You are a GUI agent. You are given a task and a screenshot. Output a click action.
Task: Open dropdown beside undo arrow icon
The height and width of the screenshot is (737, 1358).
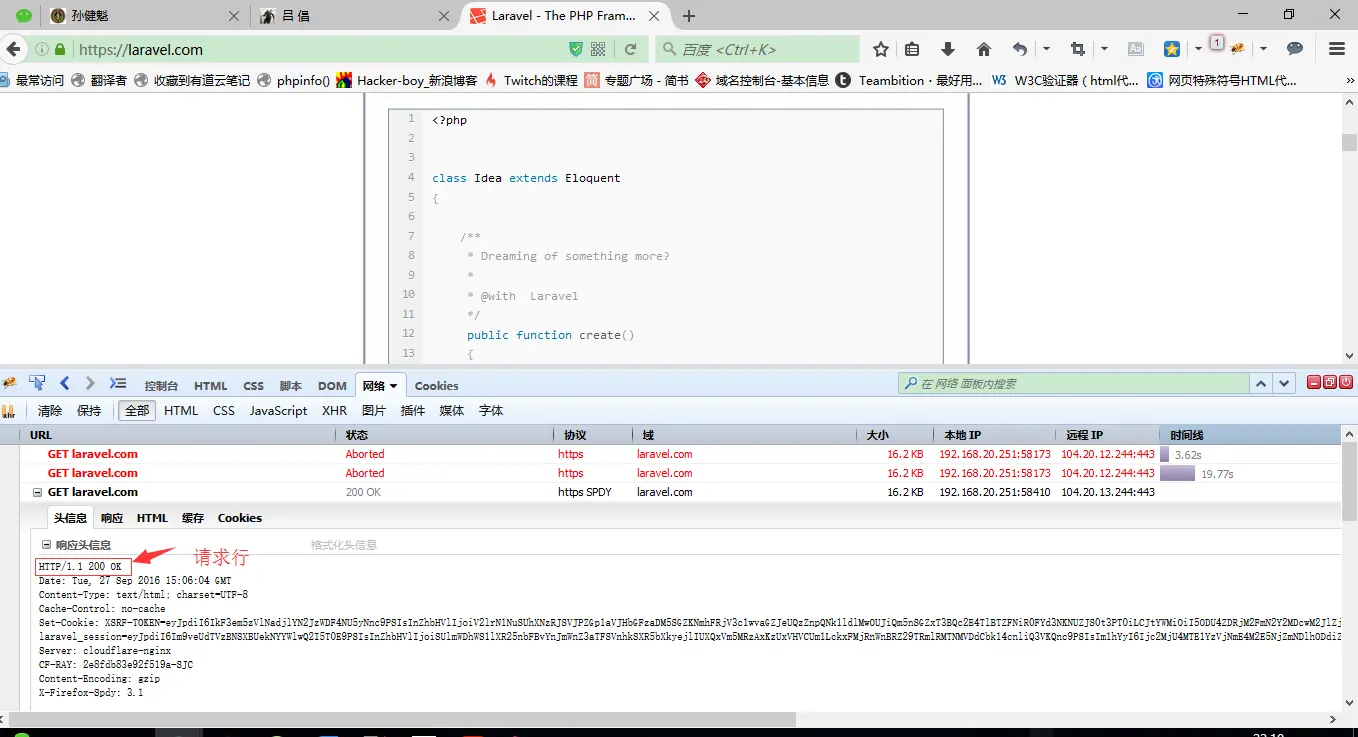pos(1047,49)
